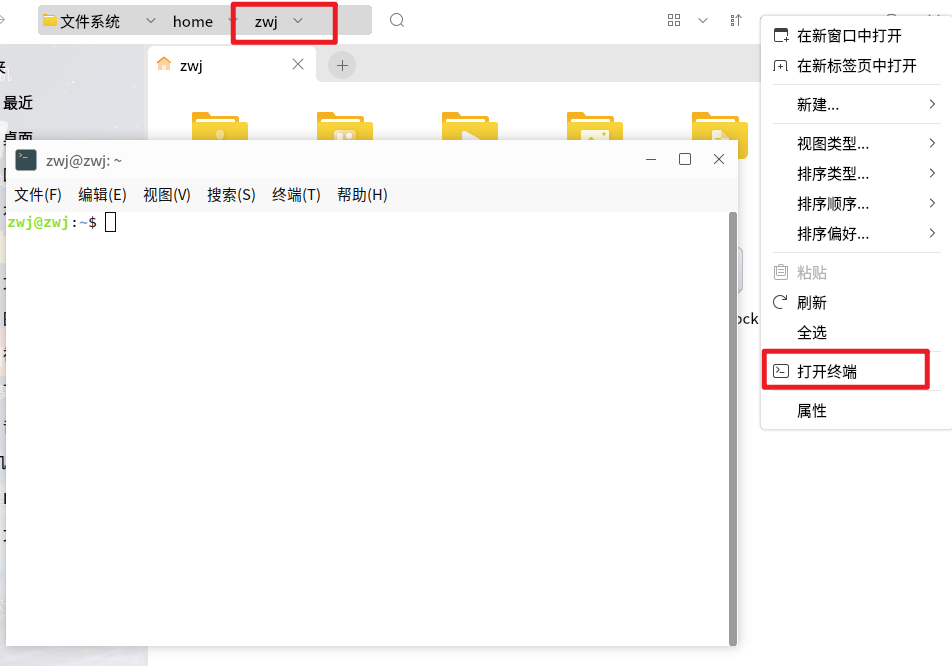This screenshot has height=666, width=952.
Task: Open the view mode dropdown arrow
Action: (702, 21)
